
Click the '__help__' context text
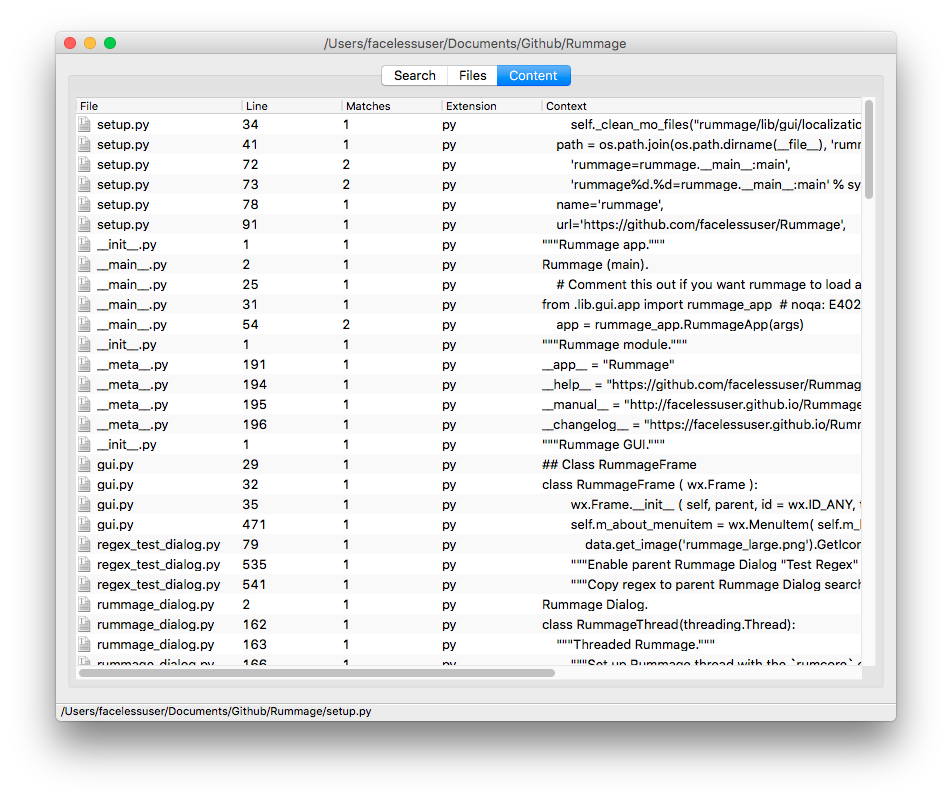pyautogui.click(x=701, y=385)
